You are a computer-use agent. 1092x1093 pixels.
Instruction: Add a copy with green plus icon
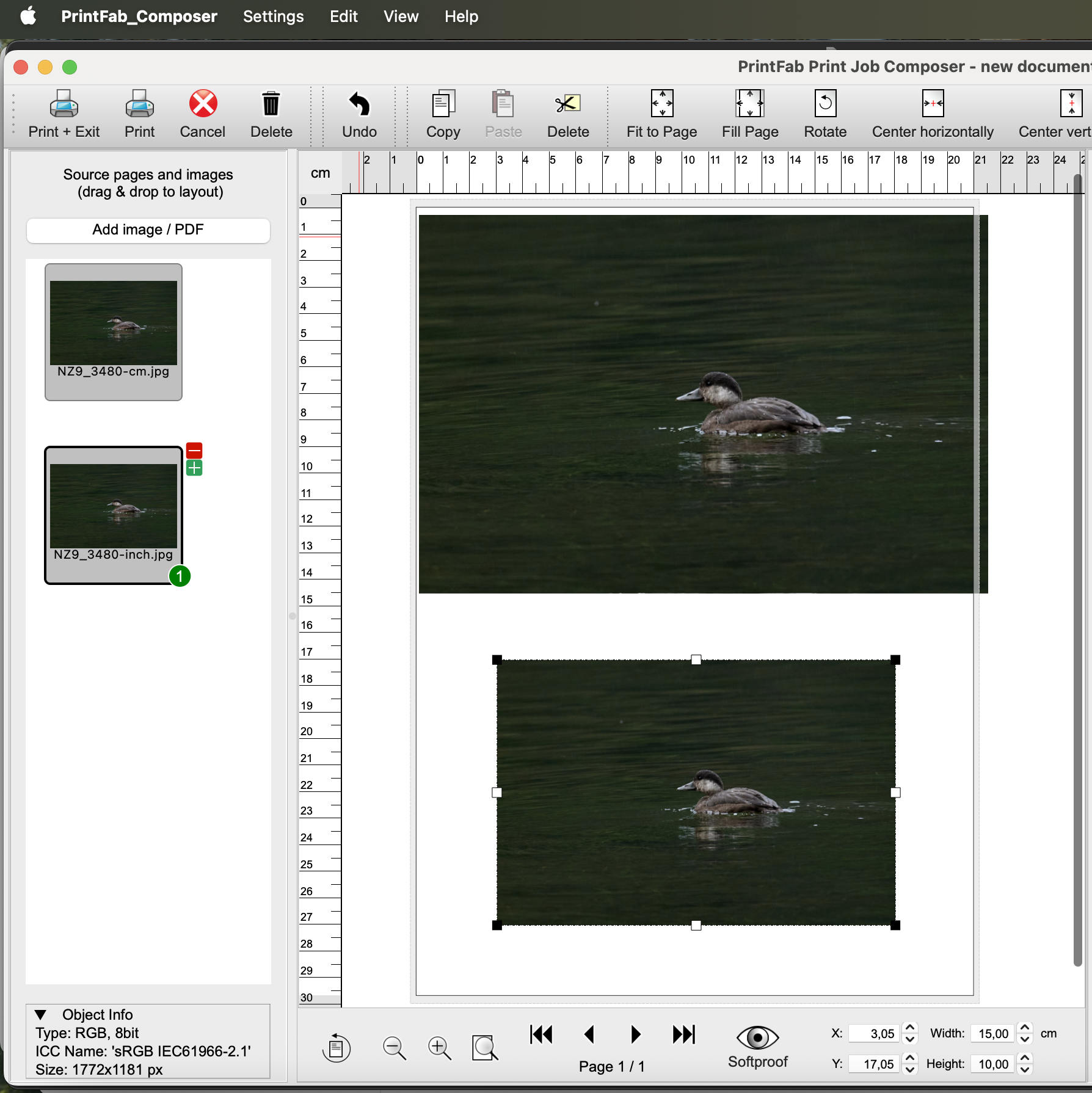click(194, 468)
